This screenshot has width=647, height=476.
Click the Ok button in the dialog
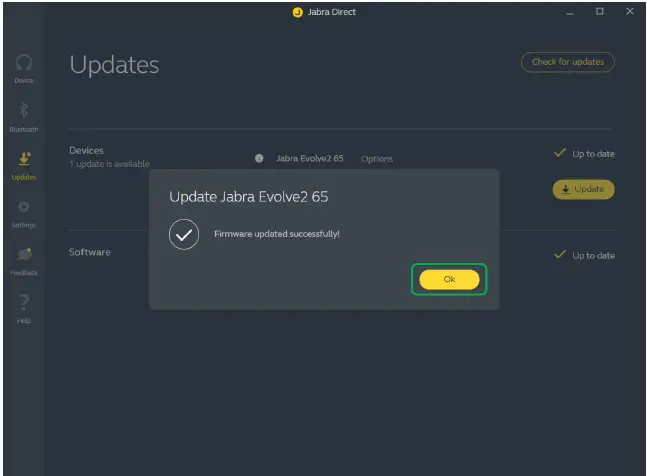point(449,279)
